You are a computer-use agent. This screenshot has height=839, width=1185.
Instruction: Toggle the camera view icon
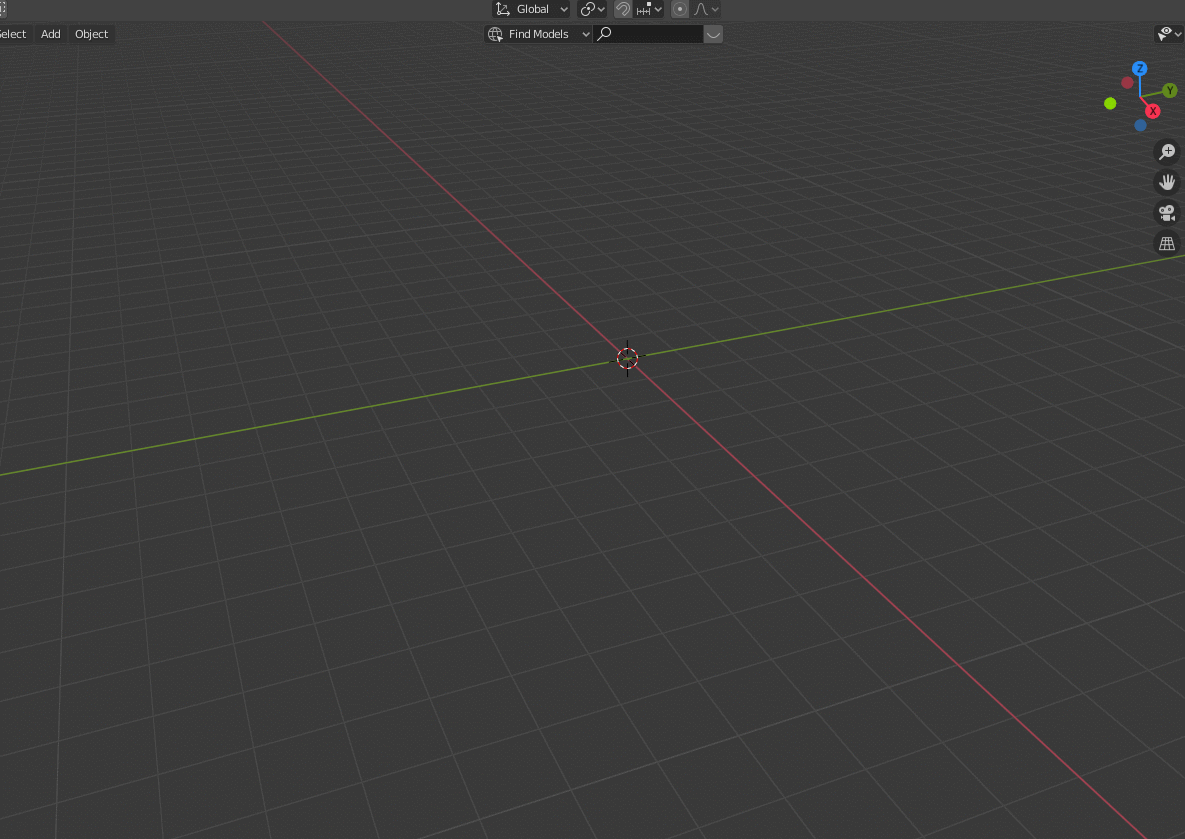pos(1167,213)
